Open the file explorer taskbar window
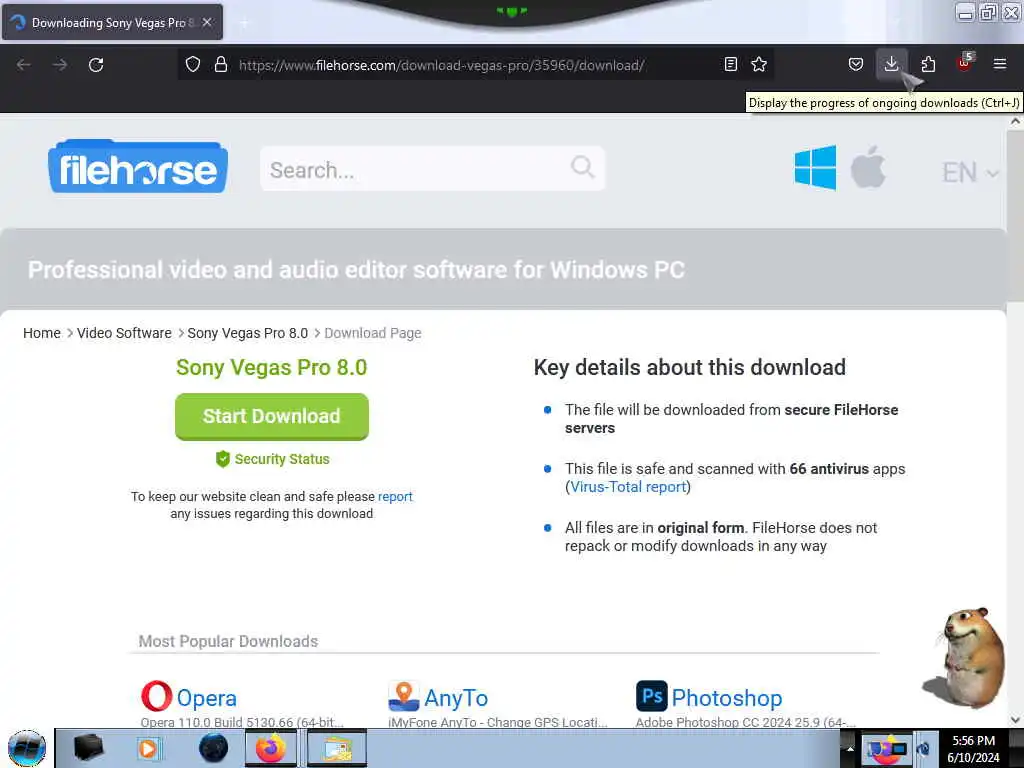The height and width of the screenshot is (768, 1024). [336, 748]
